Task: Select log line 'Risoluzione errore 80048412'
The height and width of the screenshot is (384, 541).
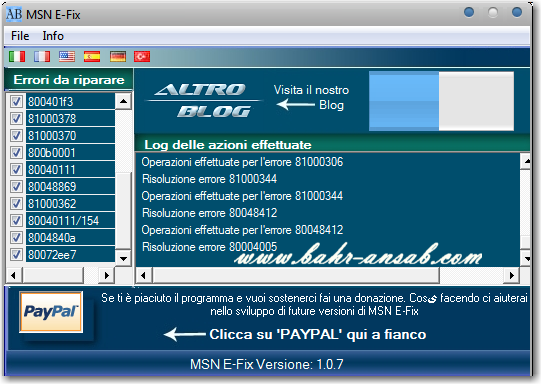Action: point(209,213)
